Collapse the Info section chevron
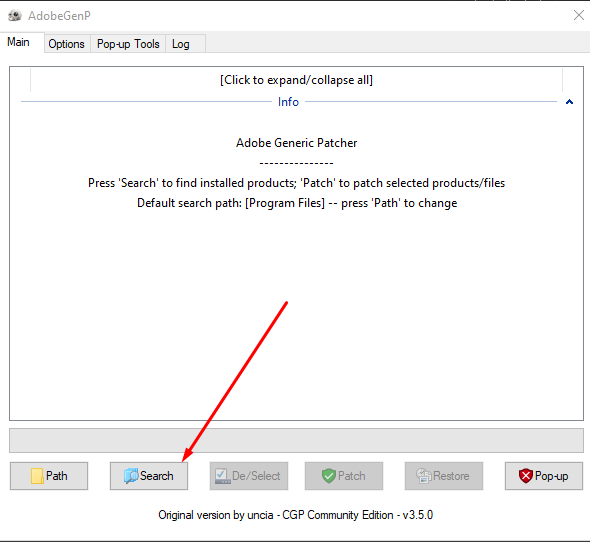 [x=569, y=102]
